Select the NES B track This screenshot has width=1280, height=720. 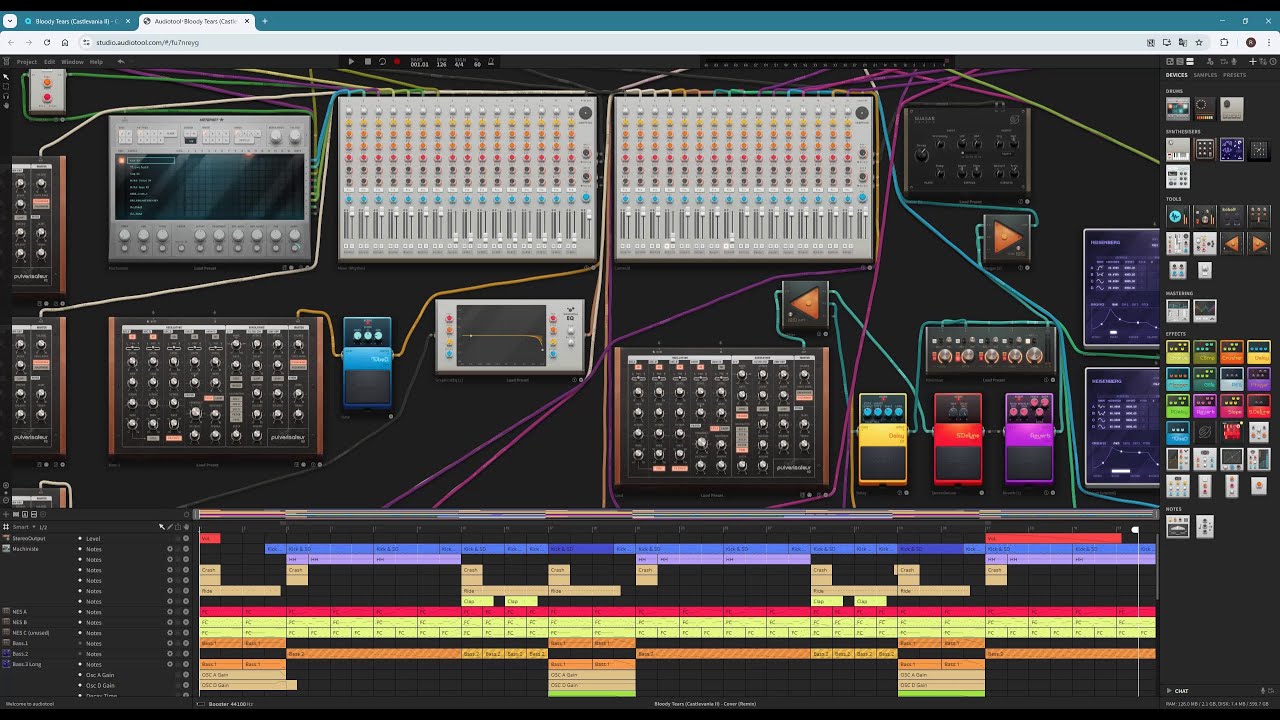pos(20,622)
